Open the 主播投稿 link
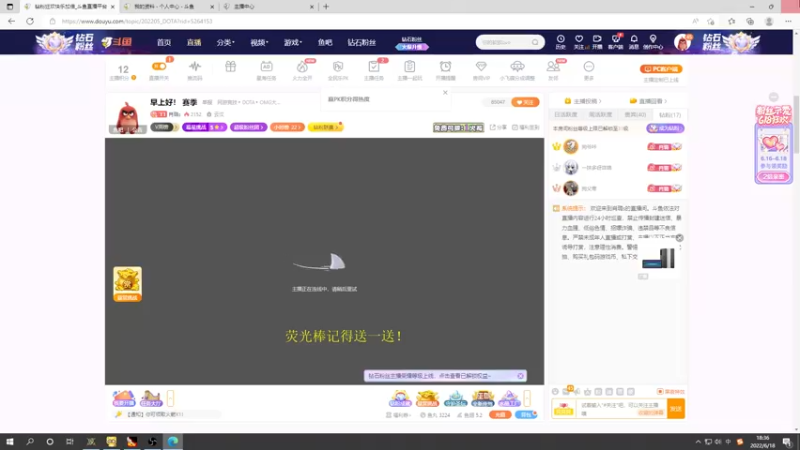The image size is (800, 450). click(583, 101)
